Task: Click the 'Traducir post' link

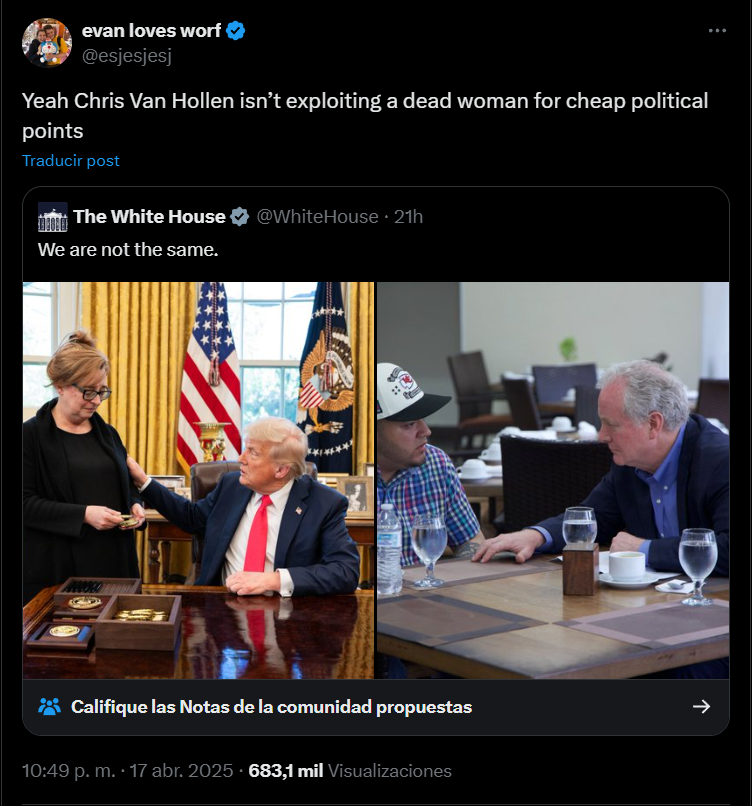Action: click(x=71, y=161)
